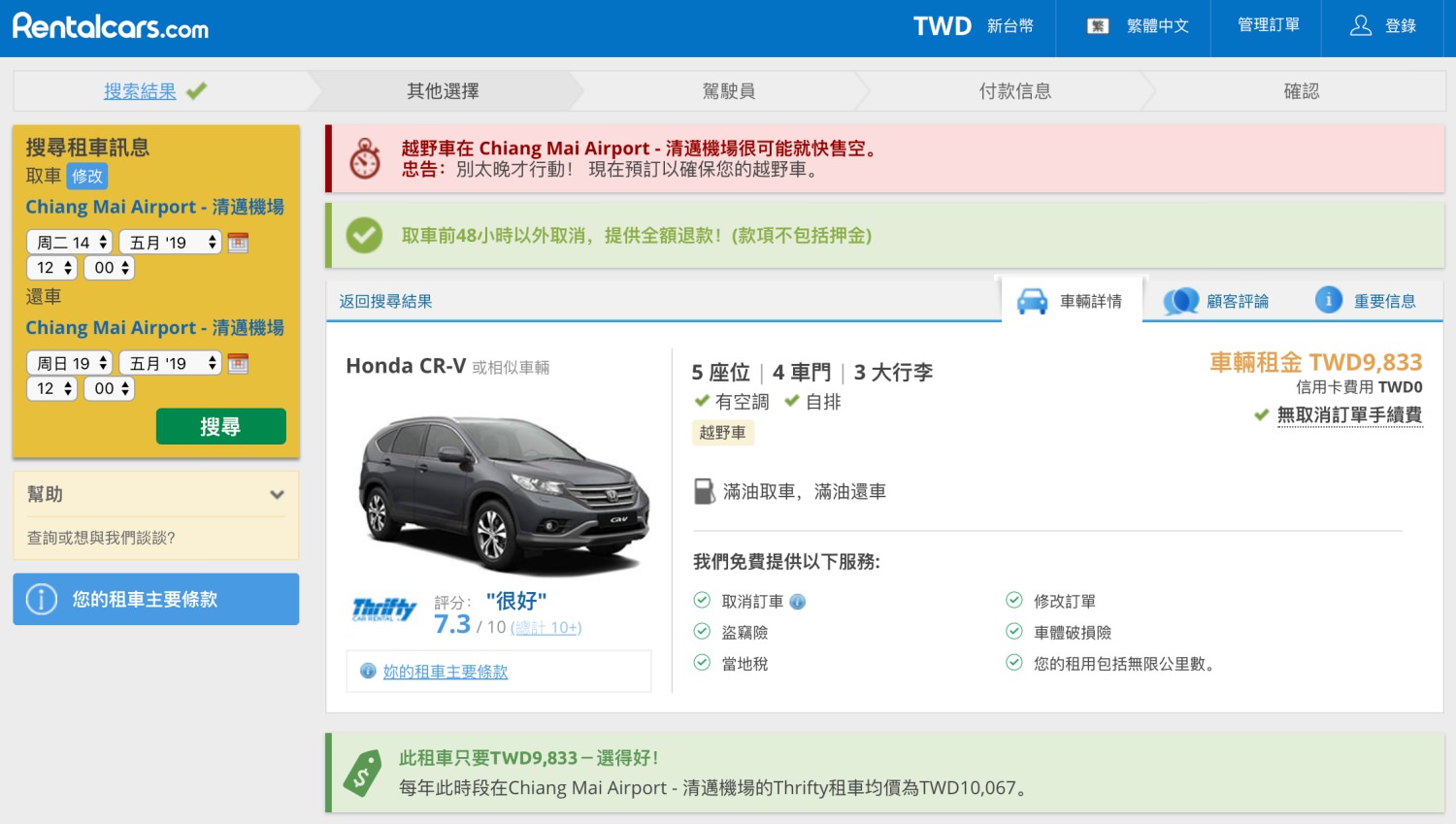Open pickup minute dropdown
Viewport: 1456px width, 824px height.
(x=109, y=267)
